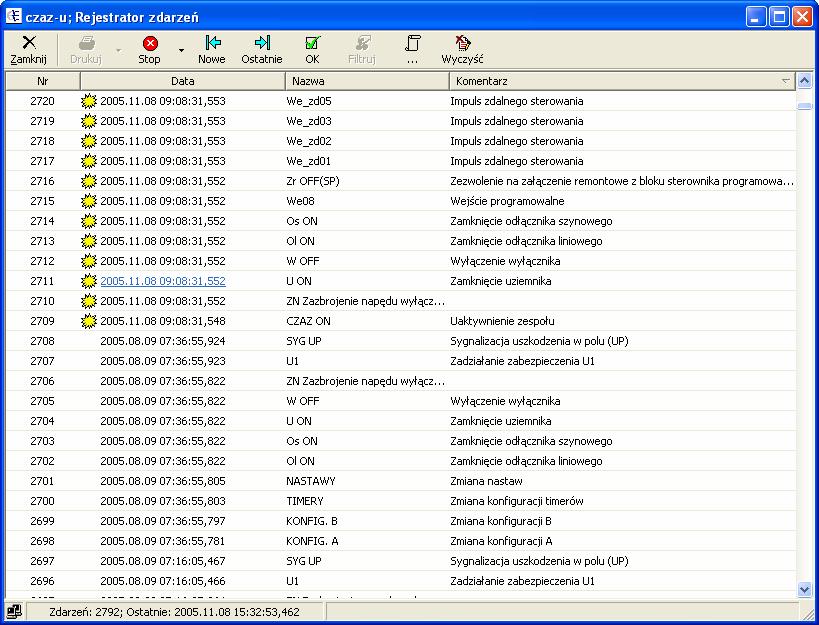
Task: Select the We08 event name
Action: (300, 201)
